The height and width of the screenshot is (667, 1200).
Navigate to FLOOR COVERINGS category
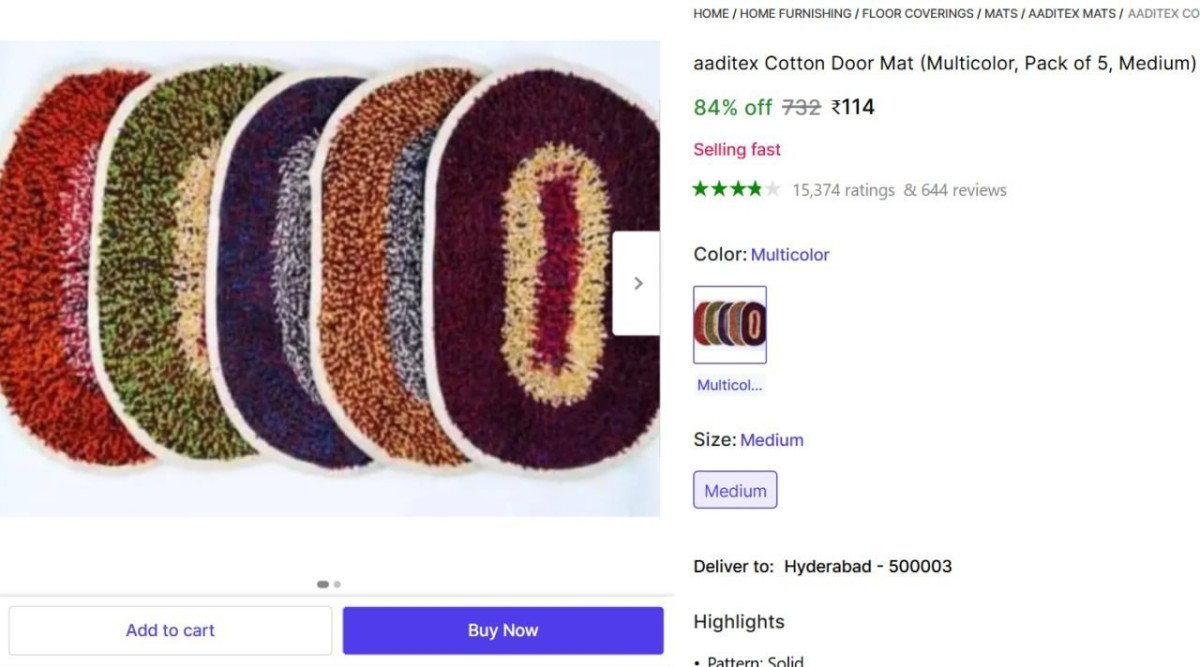tap(916, 13)
